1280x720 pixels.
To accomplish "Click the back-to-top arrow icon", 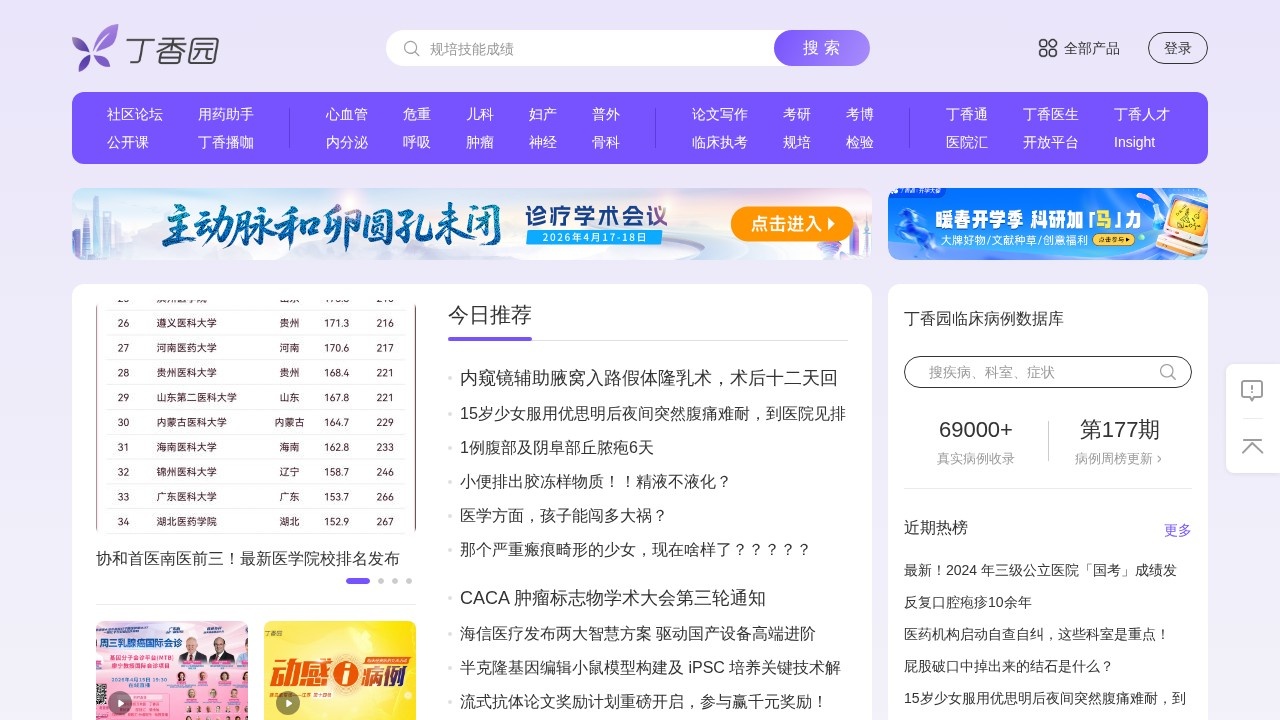I will 1252,446.
